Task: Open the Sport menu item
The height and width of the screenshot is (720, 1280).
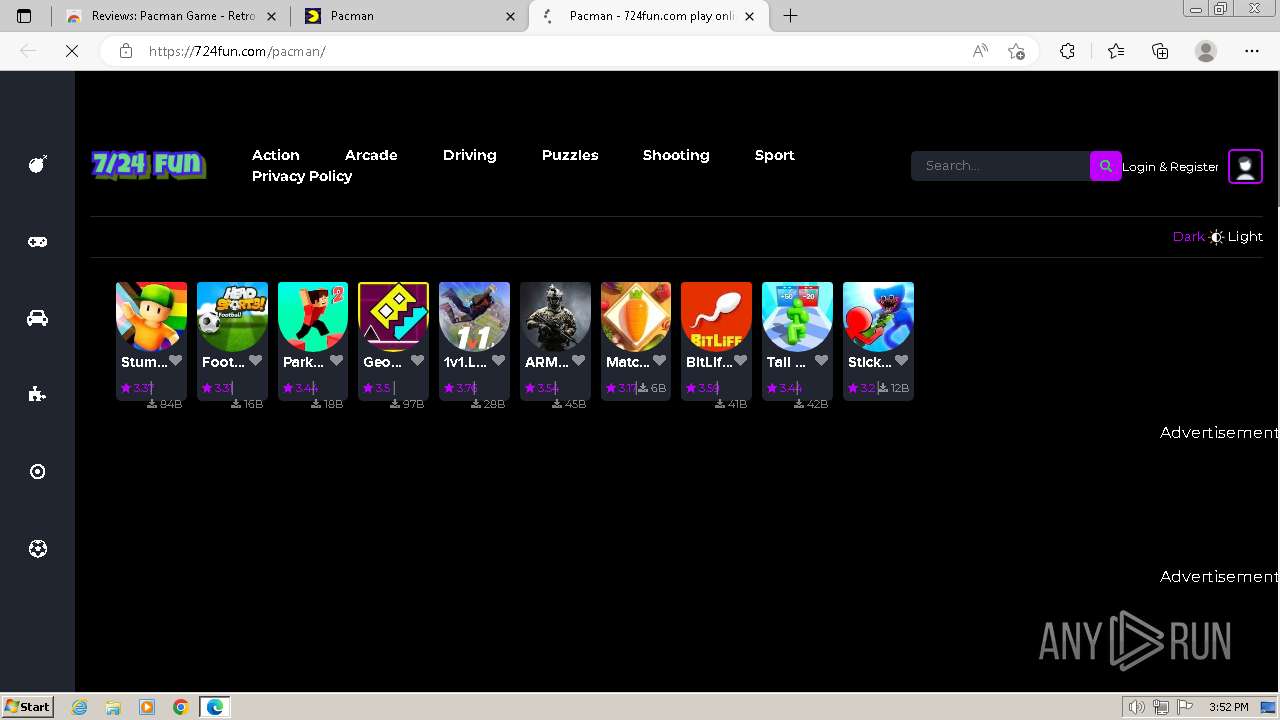Action: click(774, 155)
